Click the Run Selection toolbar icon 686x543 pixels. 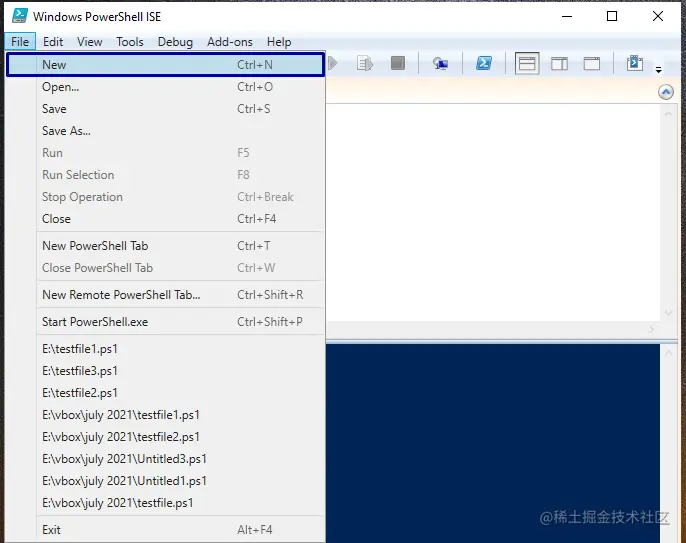(x=364, y=63)
